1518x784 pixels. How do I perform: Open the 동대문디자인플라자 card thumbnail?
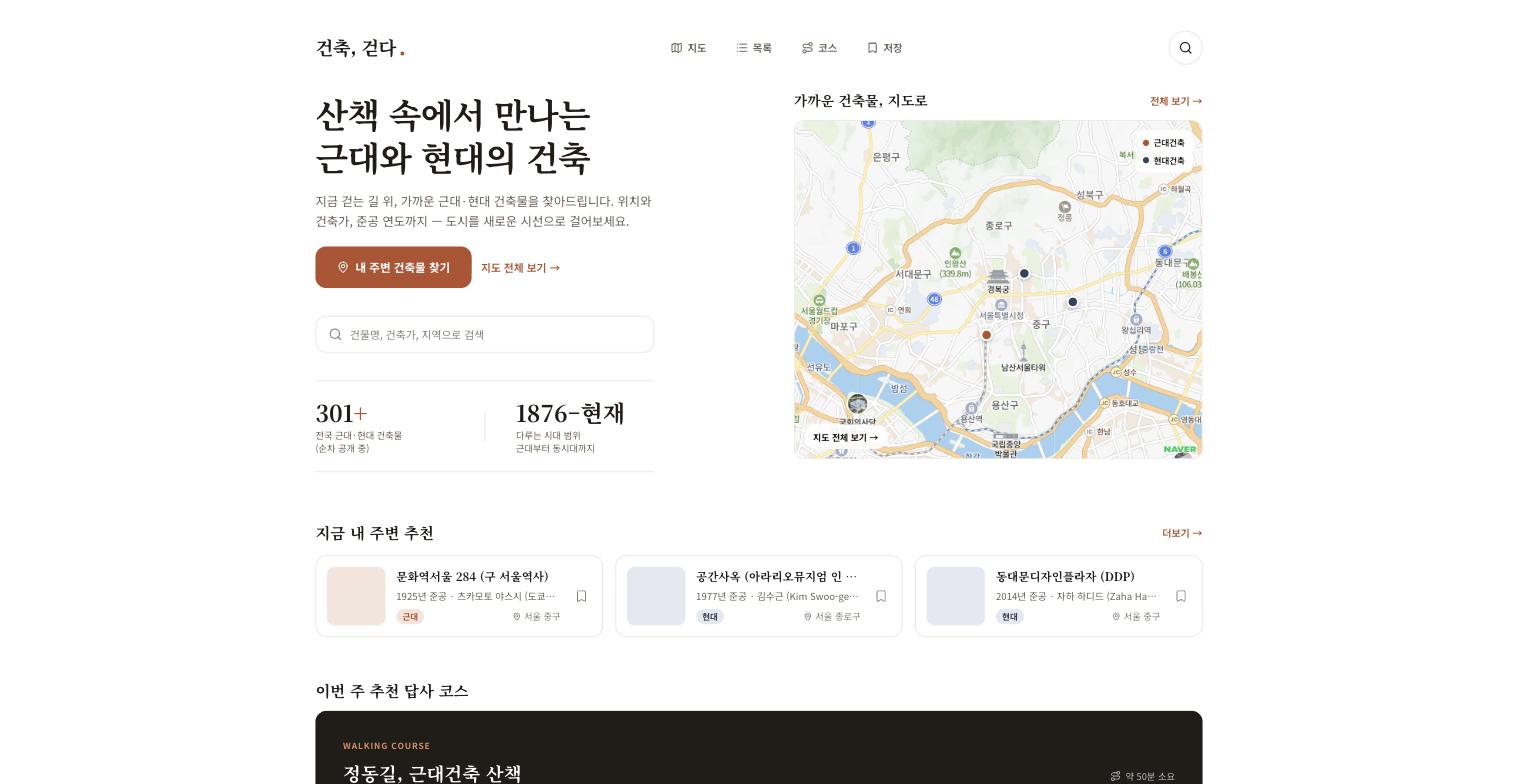[x=956, y=596]
